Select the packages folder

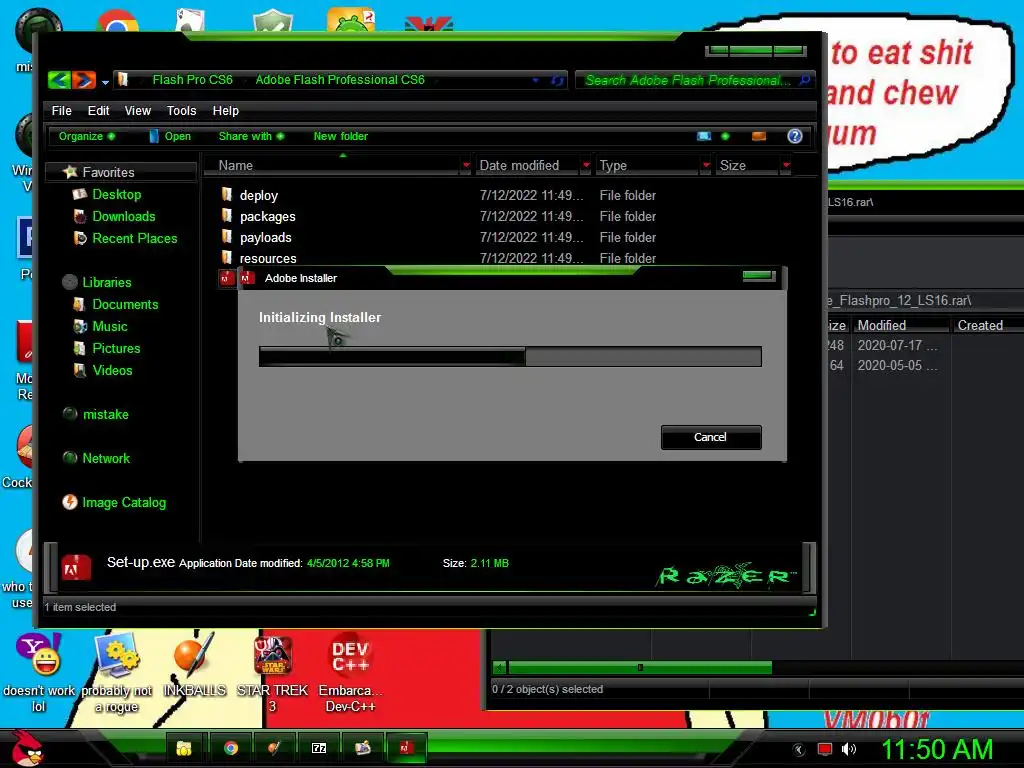(267, 216)
